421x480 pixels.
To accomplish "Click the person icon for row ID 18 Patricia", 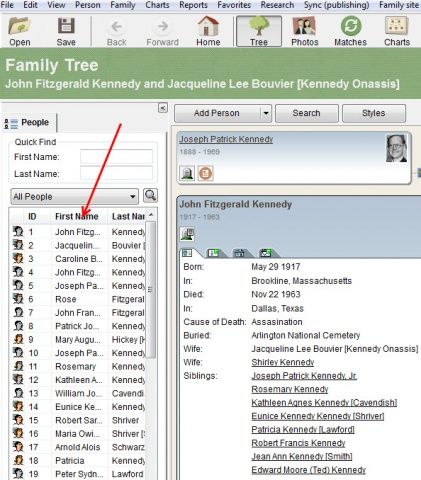I will coord(18,460).
